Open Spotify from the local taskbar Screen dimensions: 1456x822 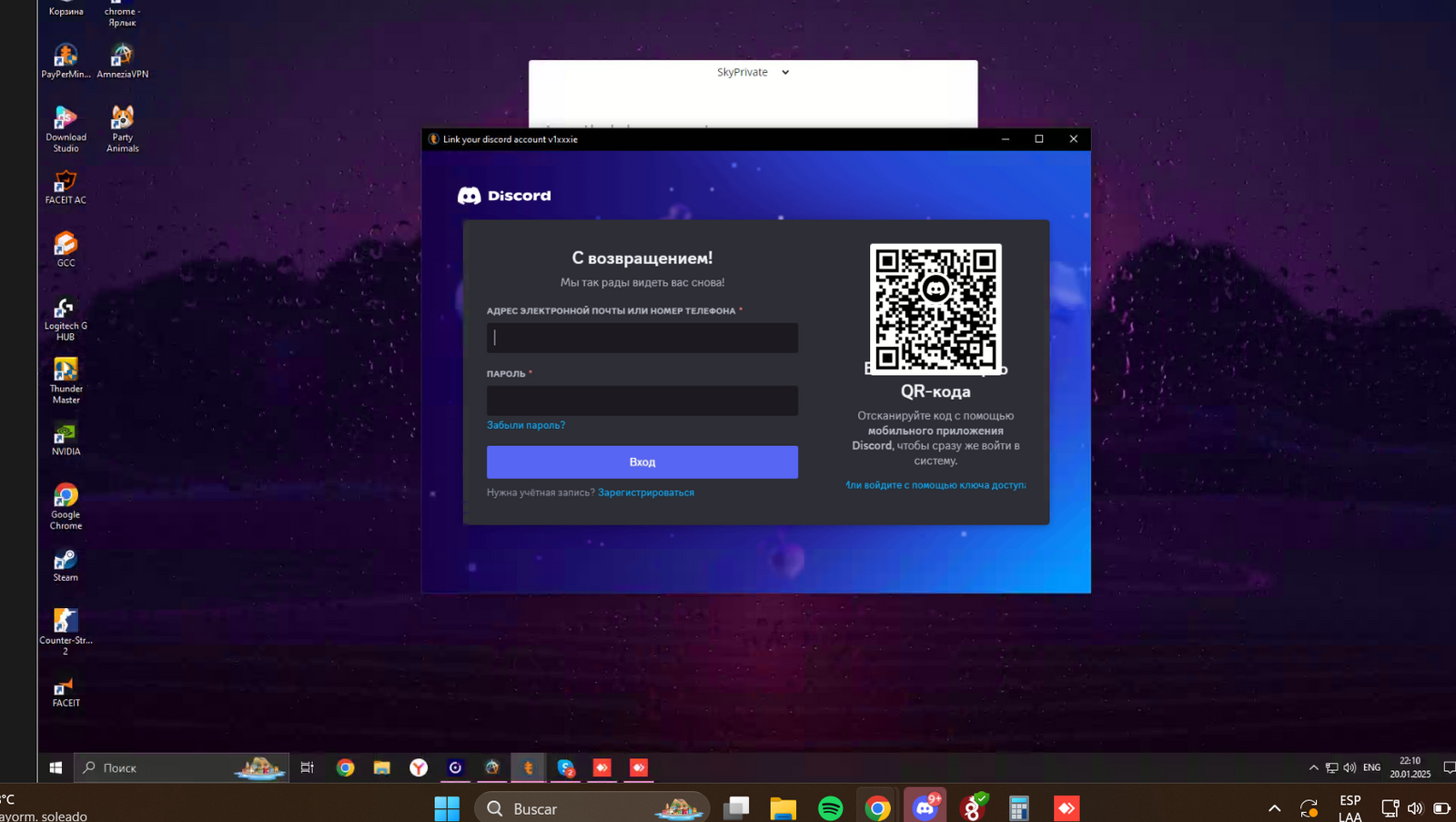(830, 807)
